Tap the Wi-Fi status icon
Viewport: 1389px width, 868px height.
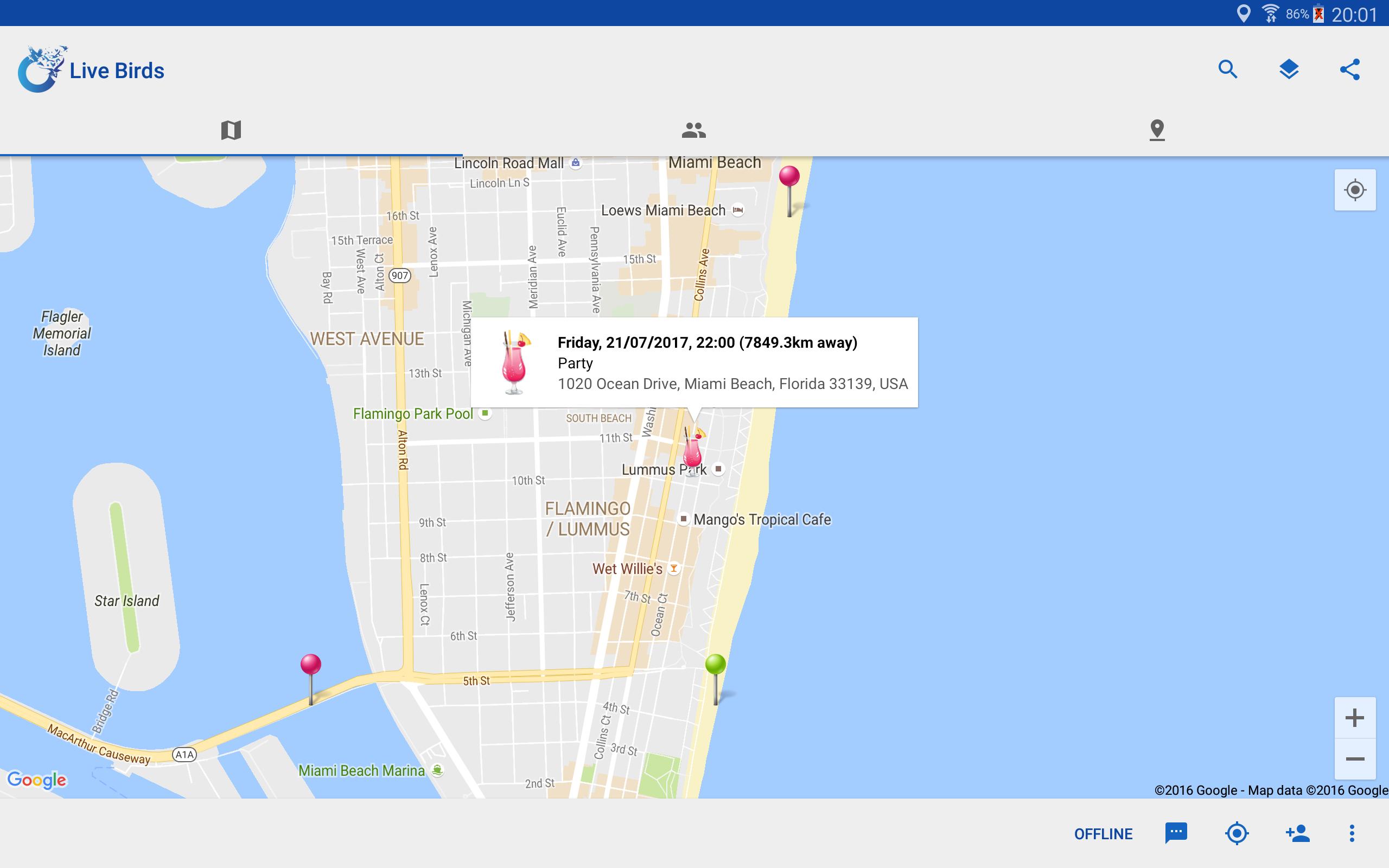coord(1271,13)
